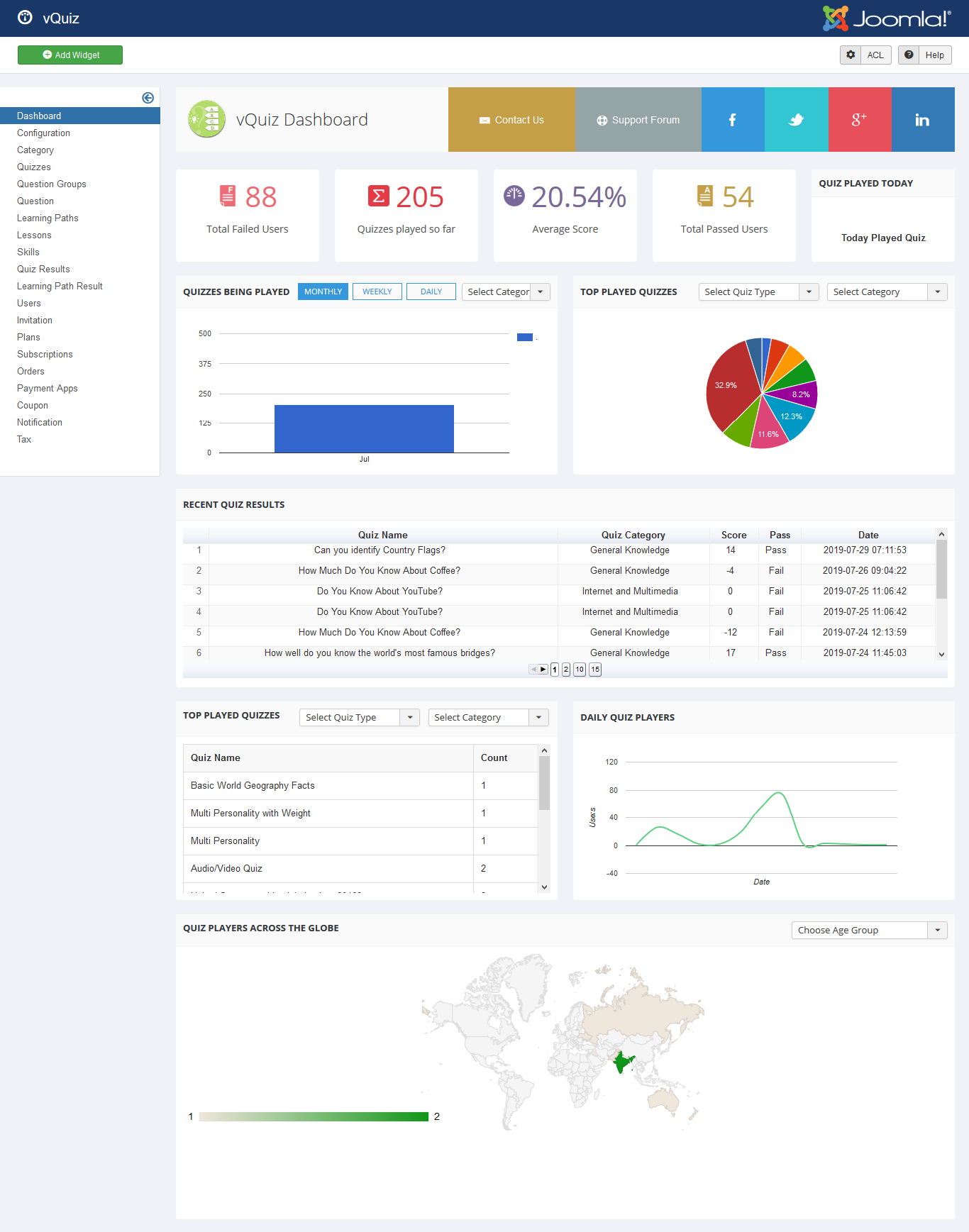Click the Add Widget button
The height and width of the screenshot is (1232, 969).
[x=70, y=55]
